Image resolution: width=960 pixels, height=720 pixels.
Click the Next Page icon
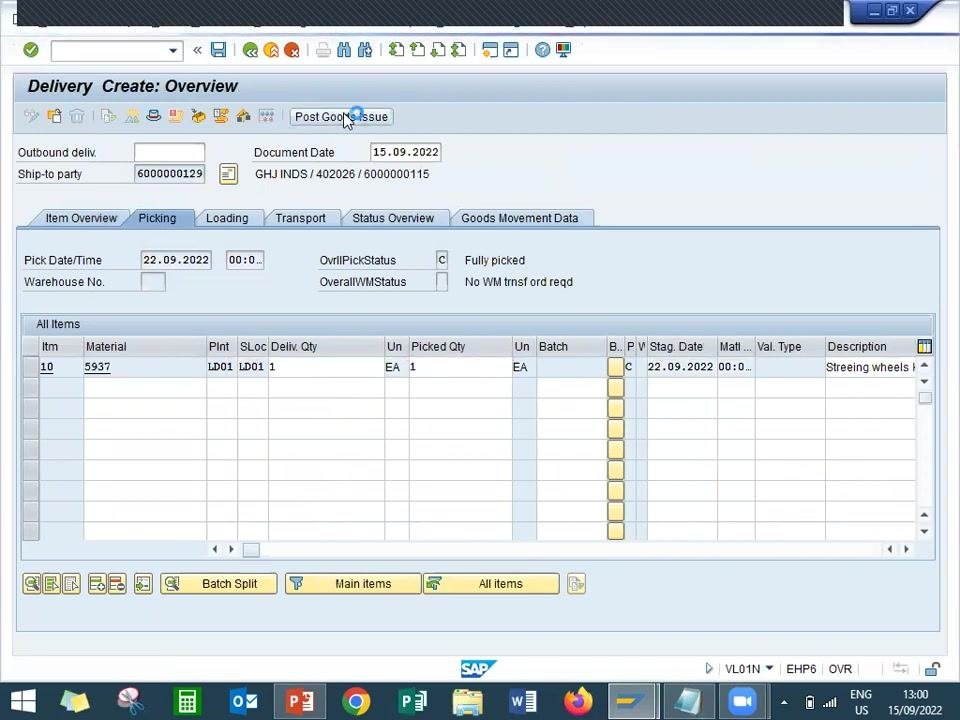point(438,50)
